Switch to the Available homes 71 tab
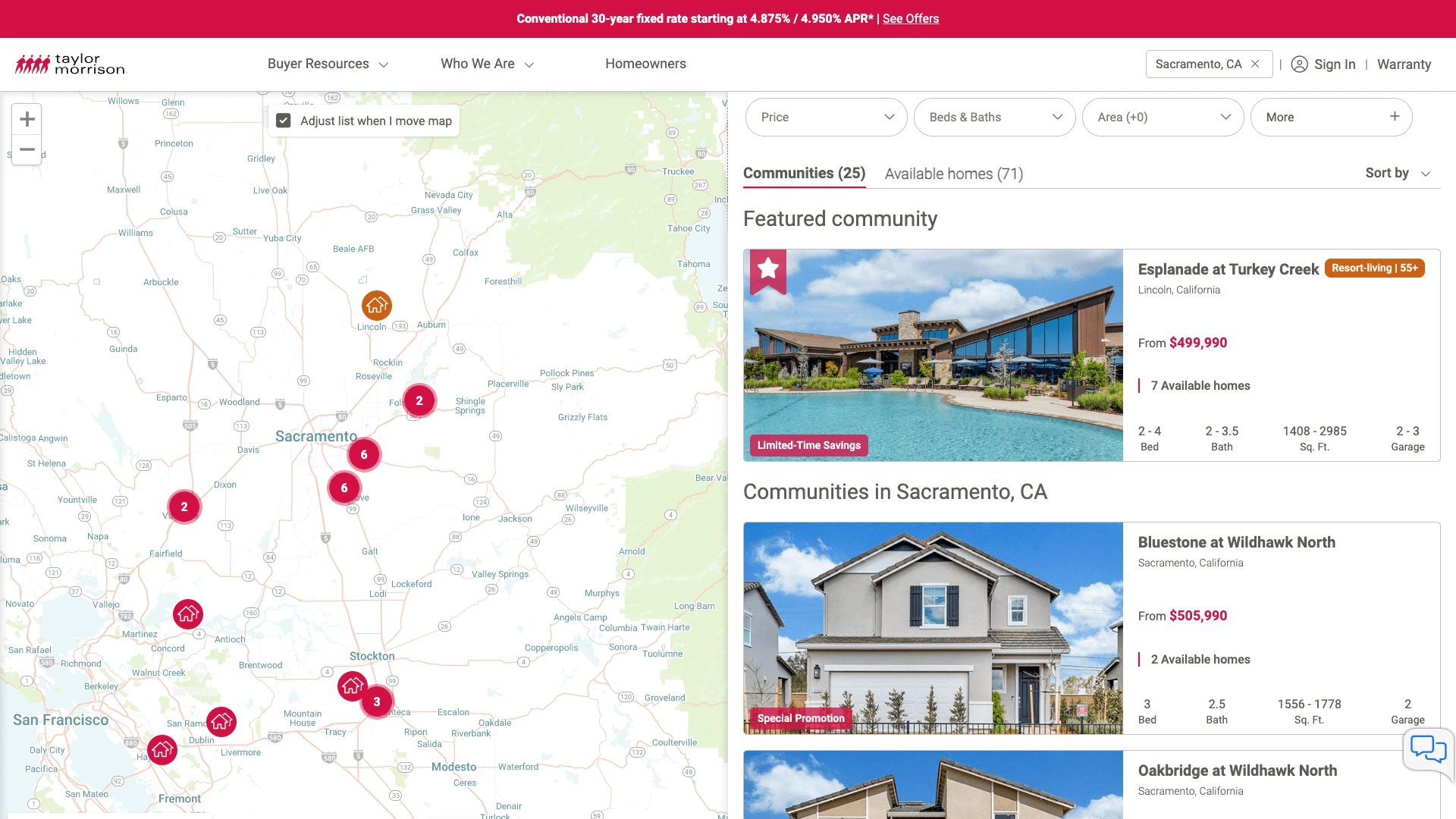This screenshot has height=819, width=1456. pyautogui.click(x=953, y=174)
